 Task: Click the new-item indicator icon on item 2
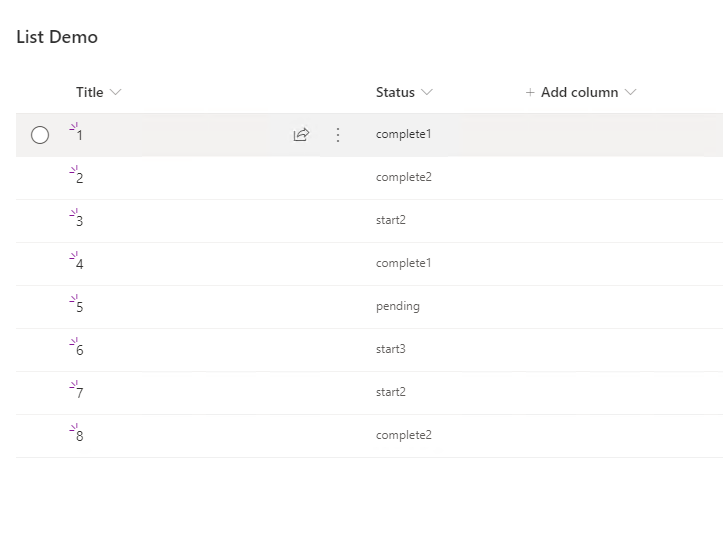pos(73,170)
